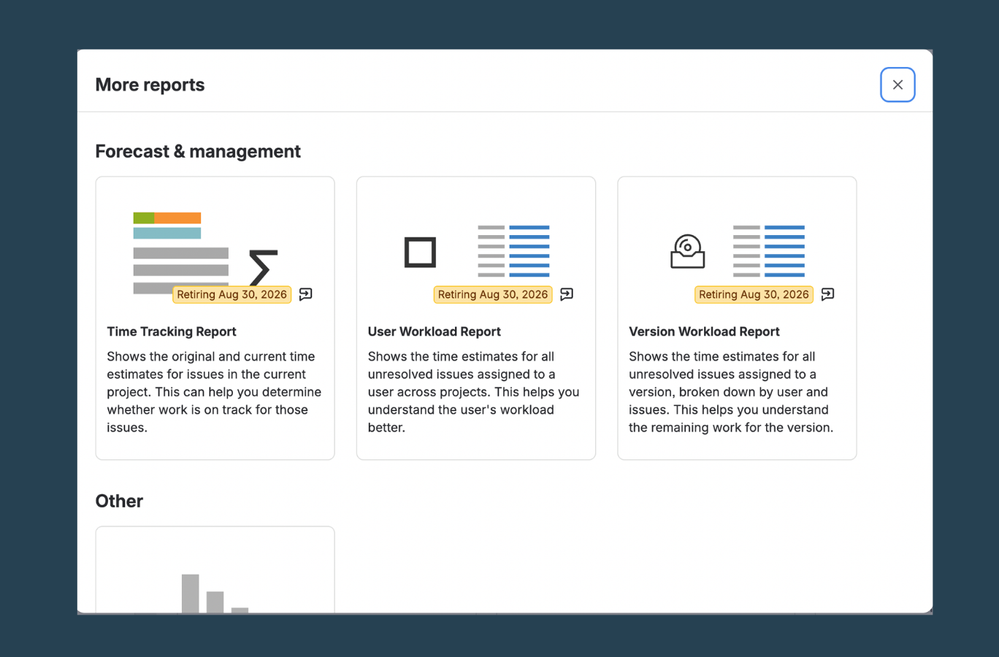Open the Version Workload Report card
The height and width of the screenshot is (657, 999).
click(737, 318)
